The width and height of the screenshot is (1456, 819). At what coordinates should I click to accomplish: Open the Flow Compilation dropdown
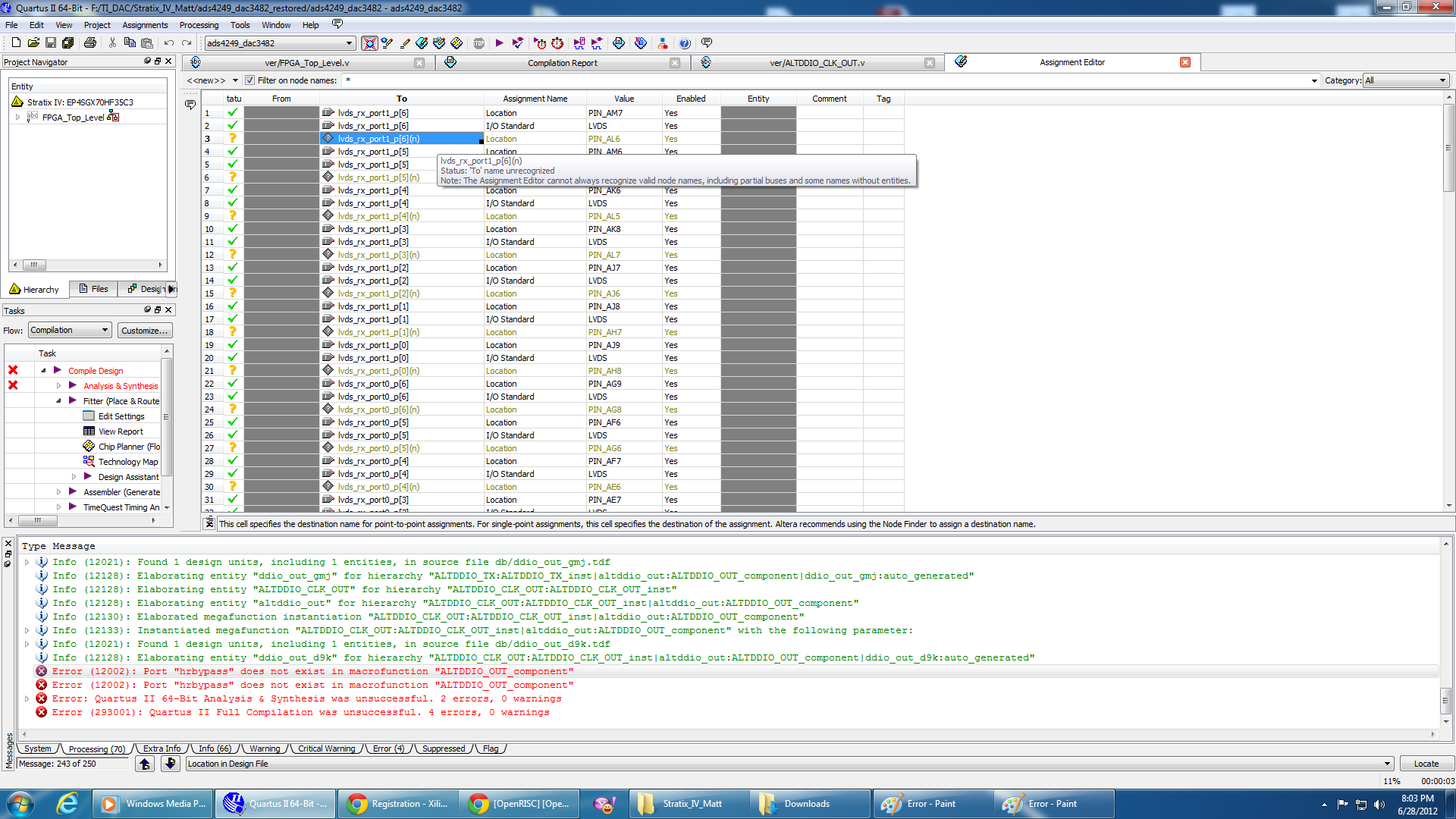point(70,330)
